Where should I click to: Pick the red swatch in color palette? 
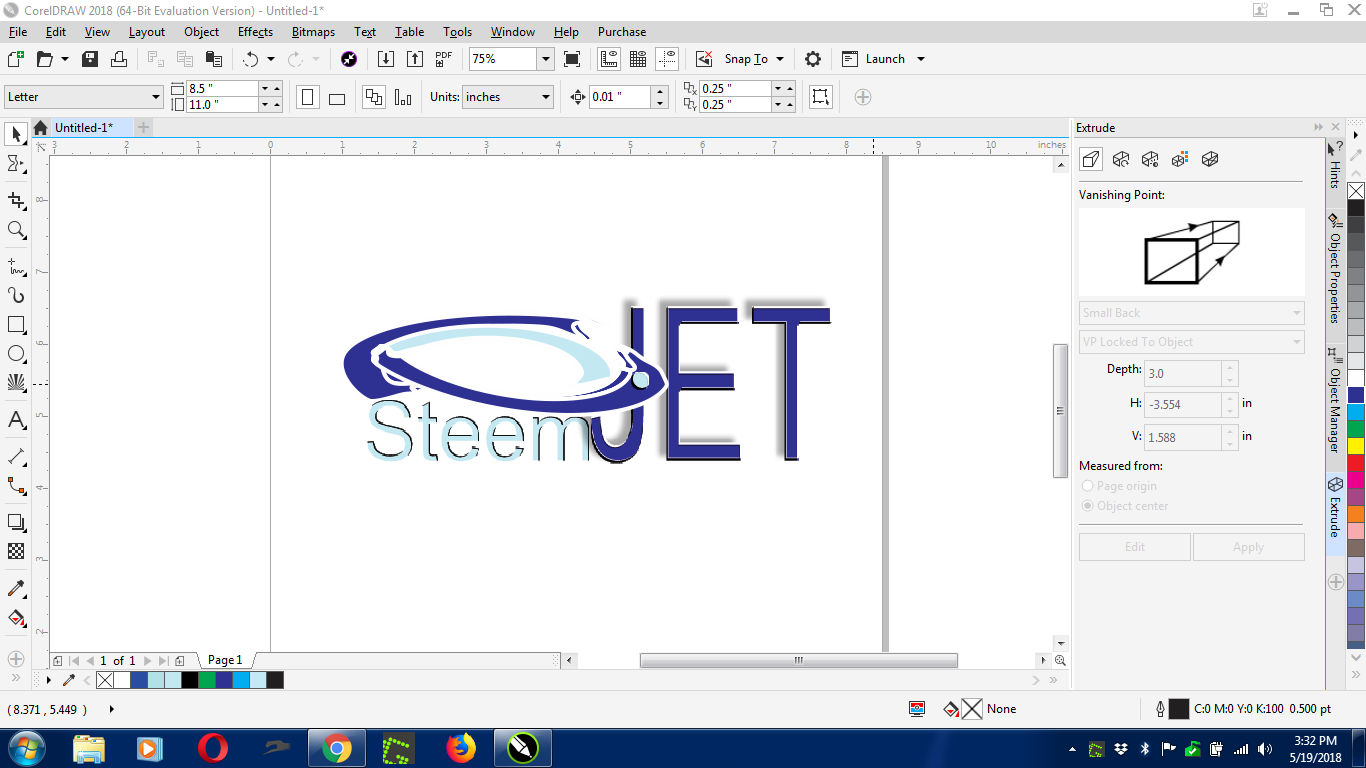coord(1356,463)
